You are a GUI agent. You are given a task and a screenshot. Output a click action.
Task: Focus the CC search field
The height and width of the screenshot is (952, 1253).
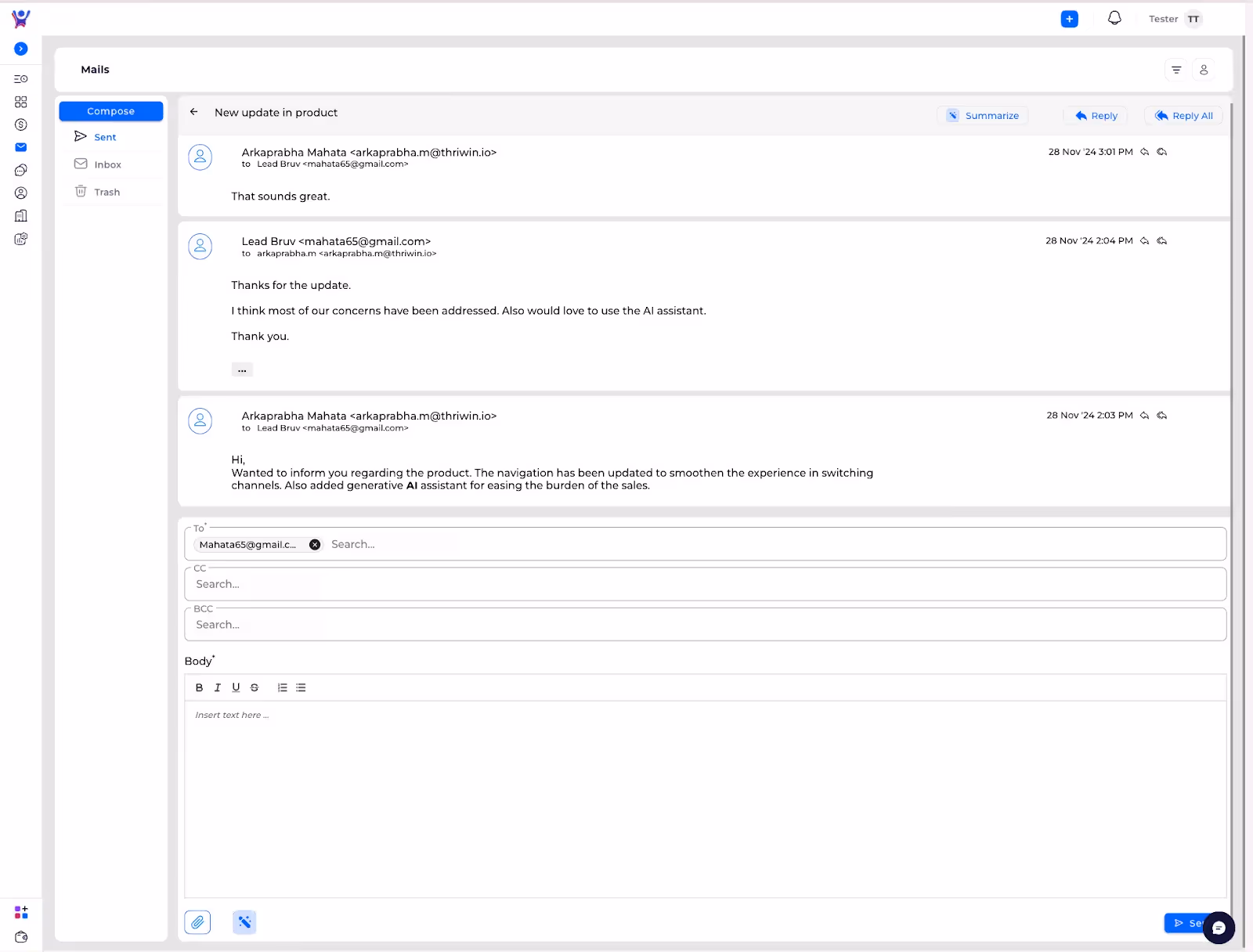706,584
